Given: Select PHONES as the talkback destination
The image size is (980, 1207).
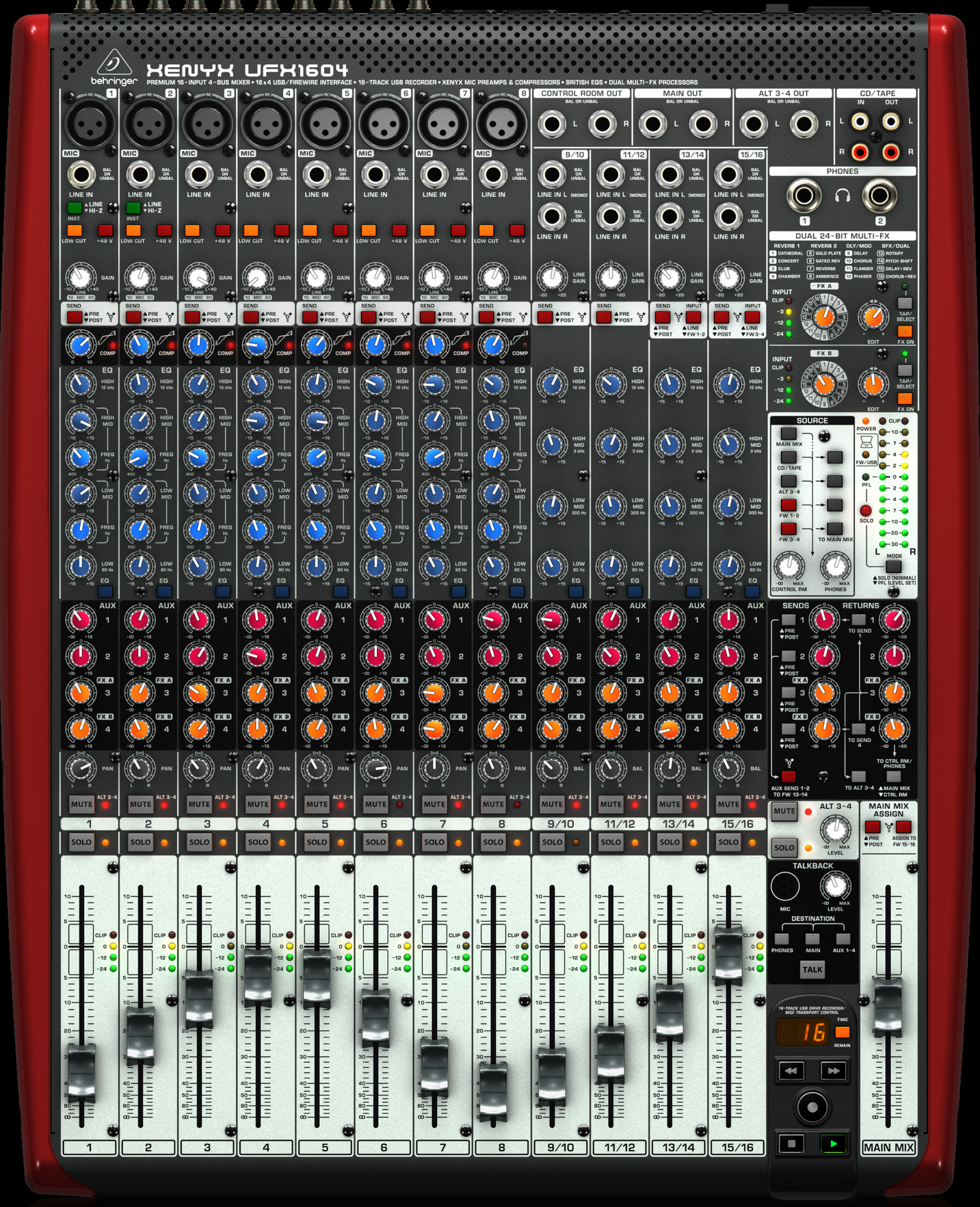Looking at the screenshot, I should 782,940.
